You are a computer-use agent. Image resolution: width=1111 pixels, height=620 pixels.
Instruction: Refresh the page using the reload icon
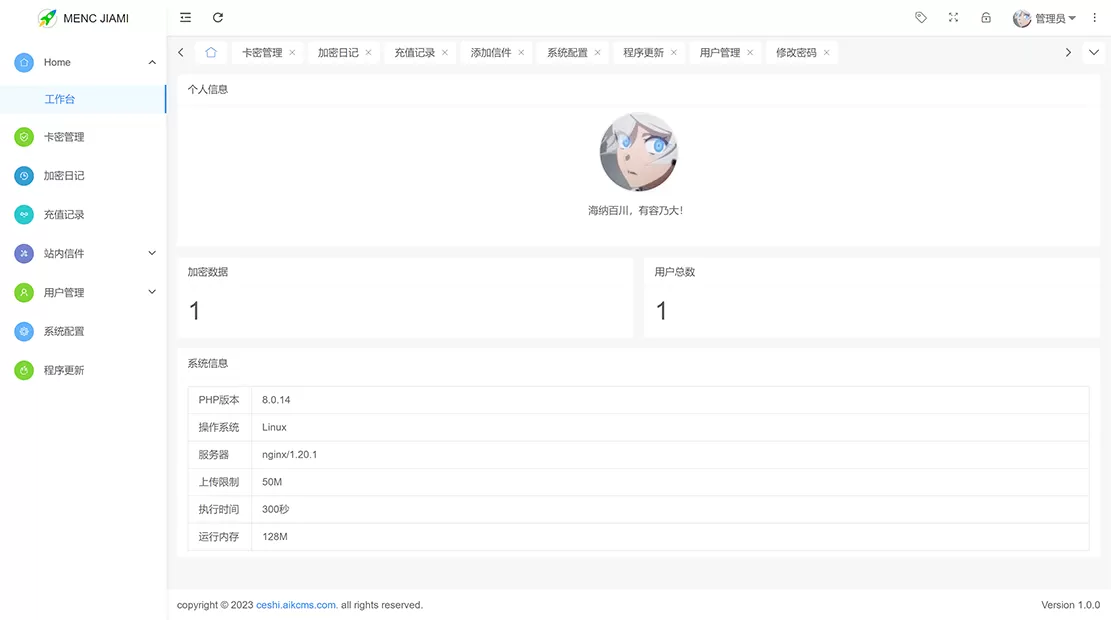[216, 17]
